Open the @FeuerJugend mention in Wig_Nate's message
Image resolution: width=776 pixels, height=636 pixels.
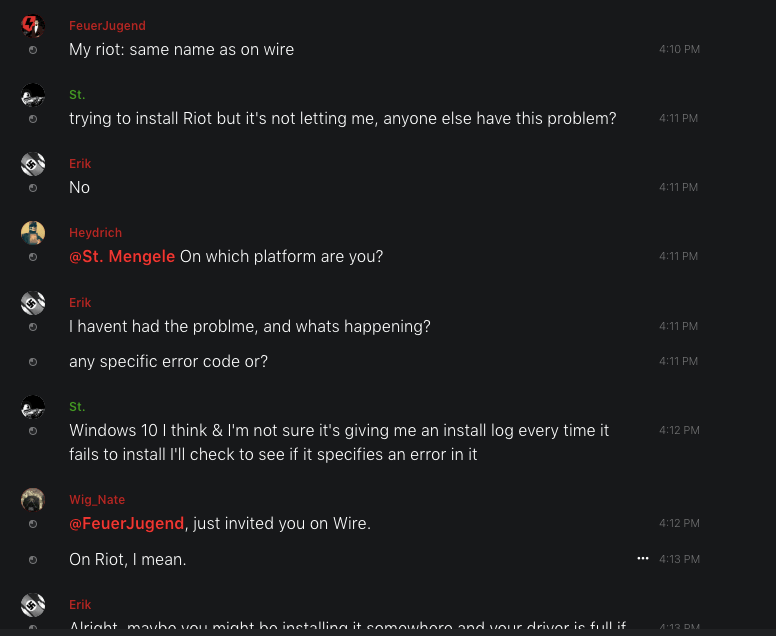126,523
